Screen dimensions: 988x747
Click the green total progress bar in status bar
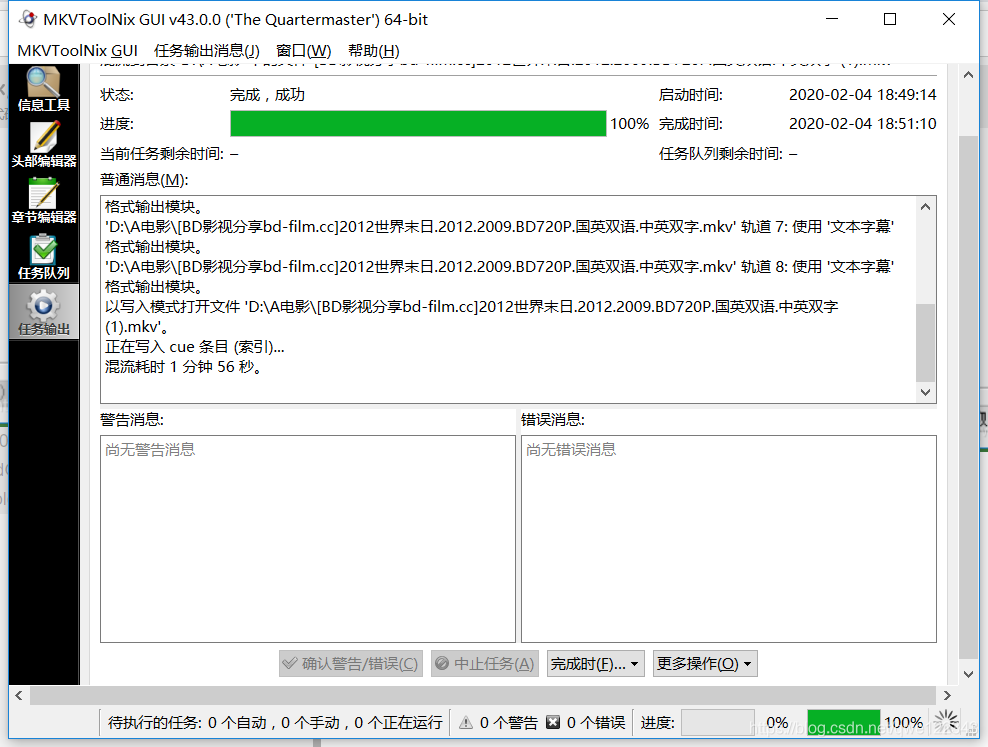[x=843, y=722]
